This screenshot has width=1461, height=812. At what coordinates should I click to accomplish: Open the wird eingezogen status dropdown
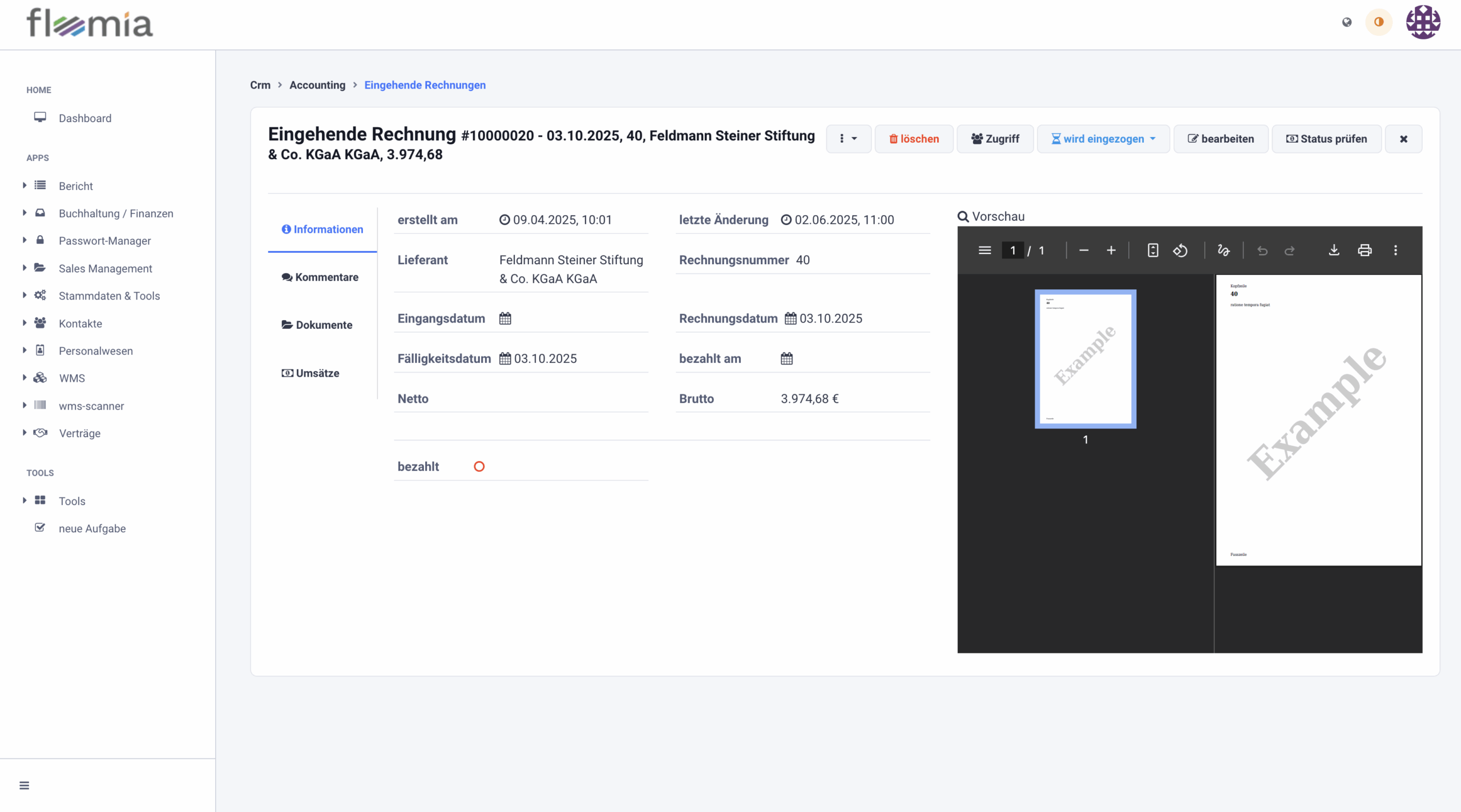pyautogui.click(x=1103, y=139)
